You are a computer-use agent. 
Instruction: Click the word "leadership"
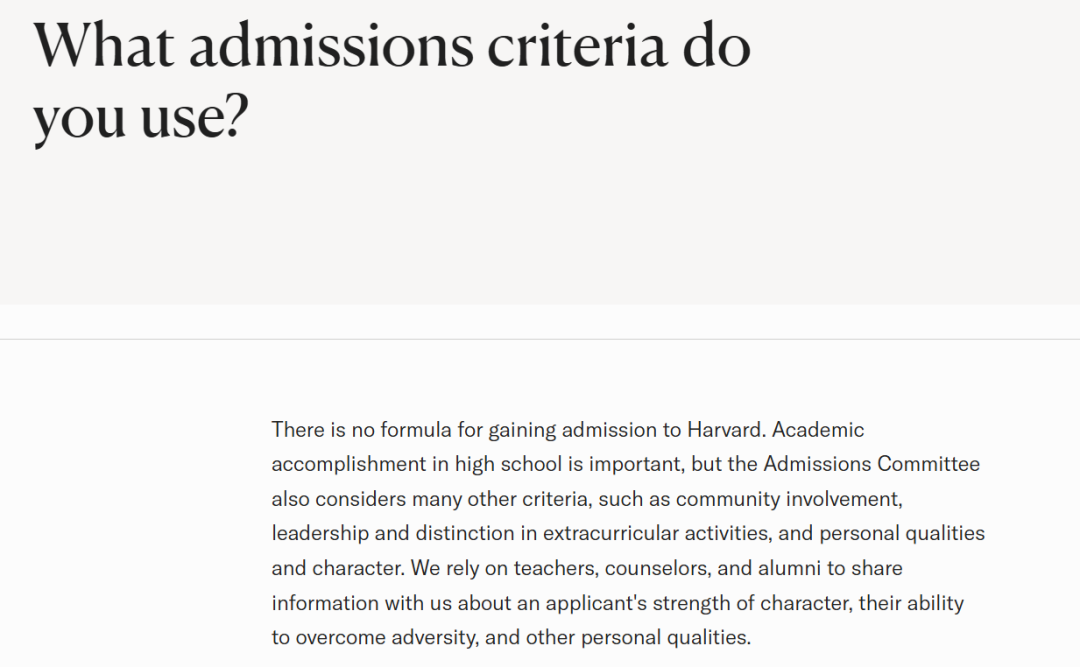[320, 533]
